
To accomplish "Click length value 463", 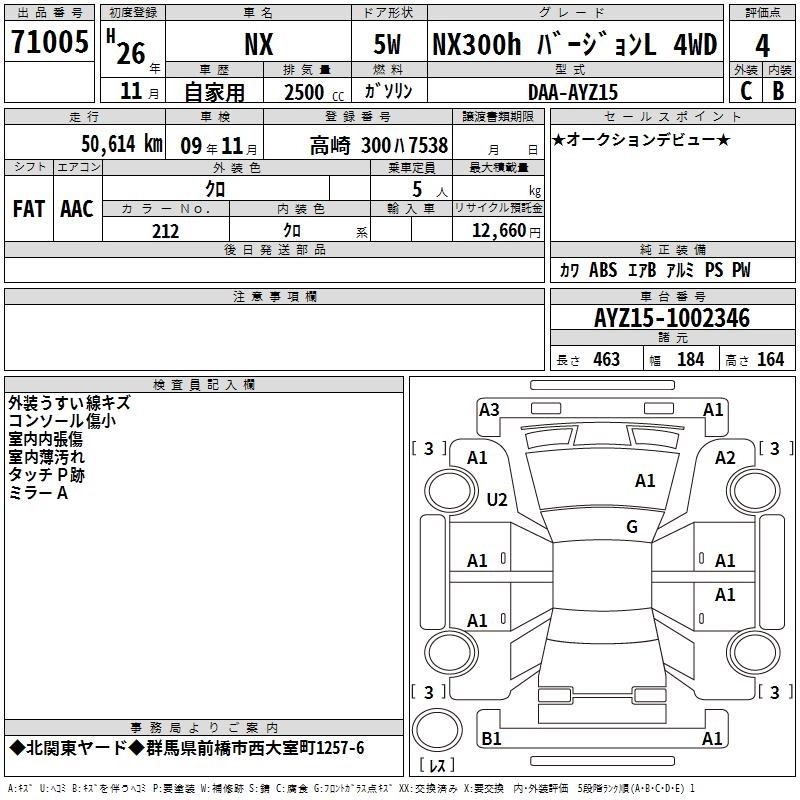I will point(607,360).
